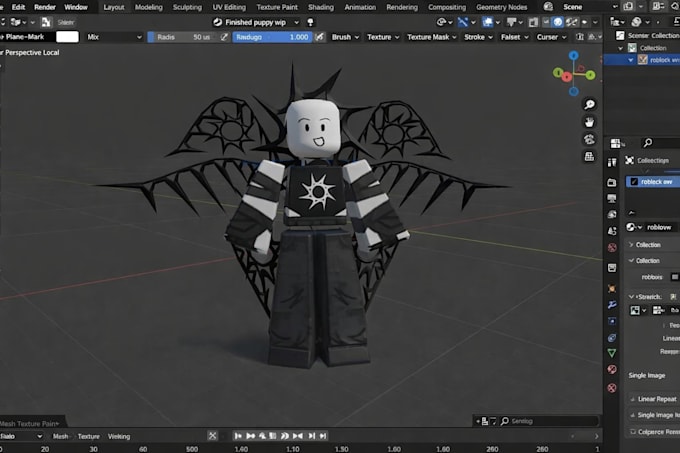Open the Modifiers wrench tab icon

coord(612,305)
